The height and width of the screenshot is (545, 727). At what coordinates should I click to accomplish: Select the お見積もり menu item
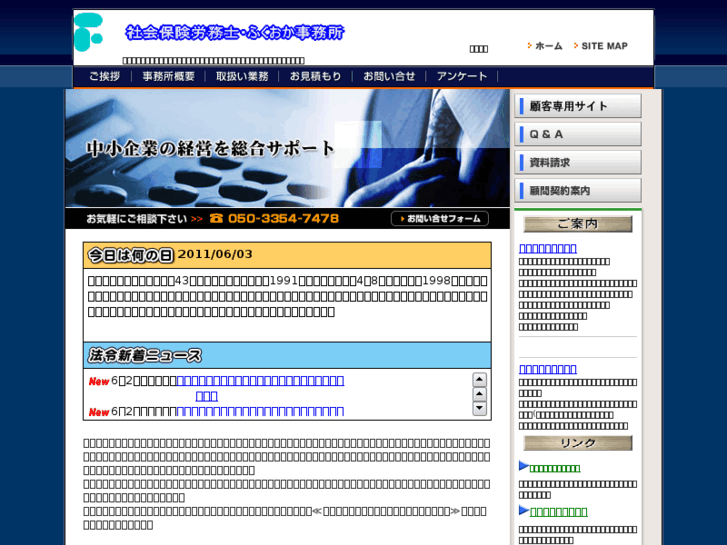tap(315, 77)
